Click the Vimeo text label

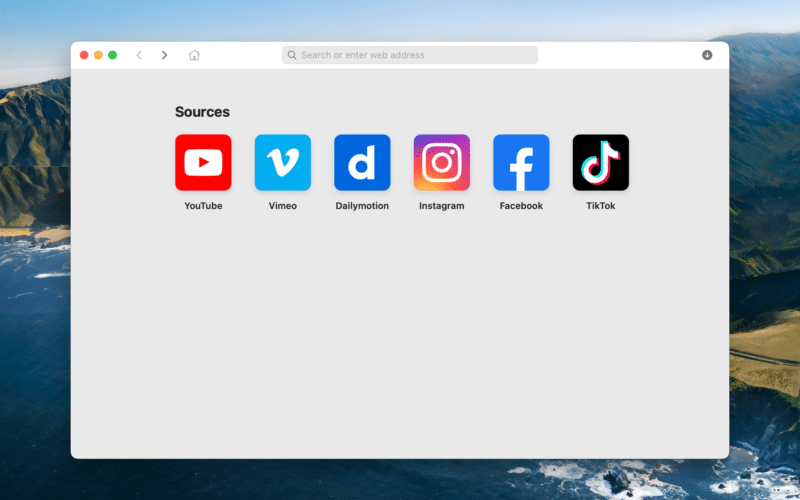(x=283, y=206)
